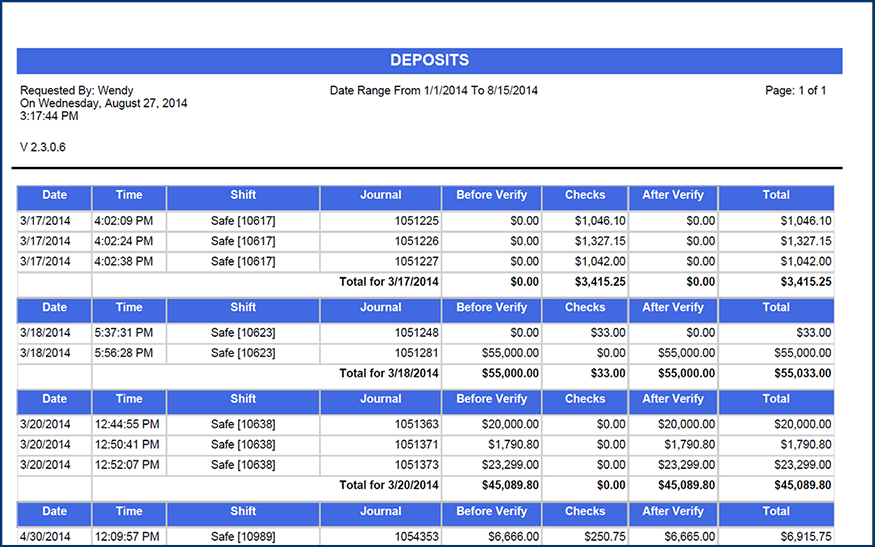The image size is (875, 547).
Task: Click the 'Requested By: Wendy' text
Action: coord(77,91)
